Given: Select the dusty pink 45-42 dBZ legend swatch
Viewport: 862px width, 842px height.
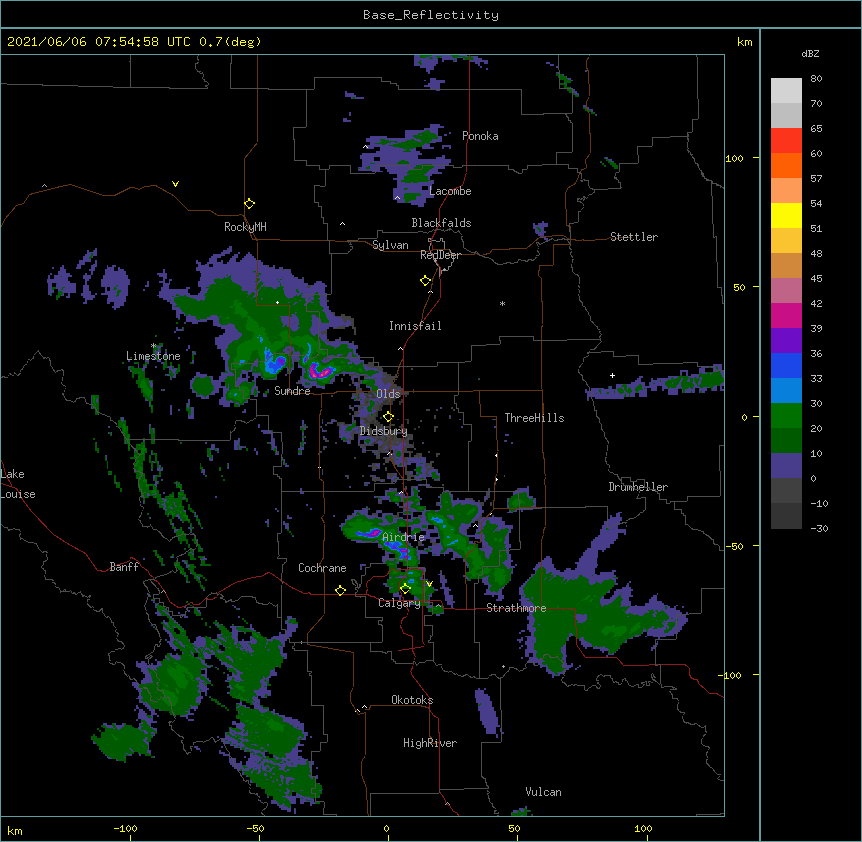Looking at the screenshot, I should (x=786, y=291).
